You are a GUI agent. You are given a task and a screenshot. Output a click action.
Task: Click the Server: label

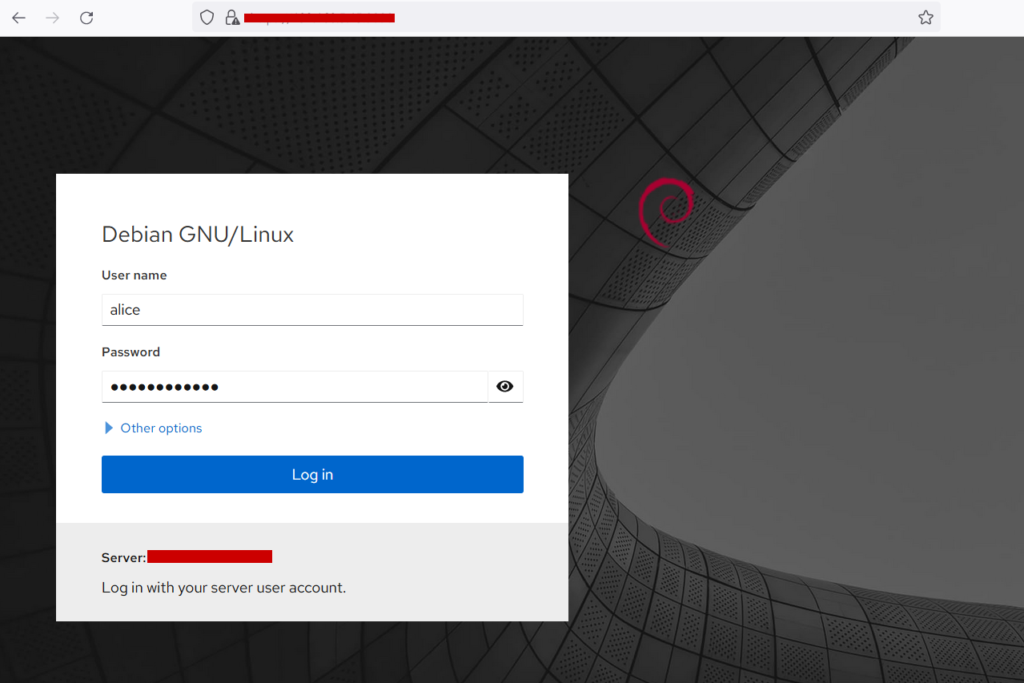(123, 558)
